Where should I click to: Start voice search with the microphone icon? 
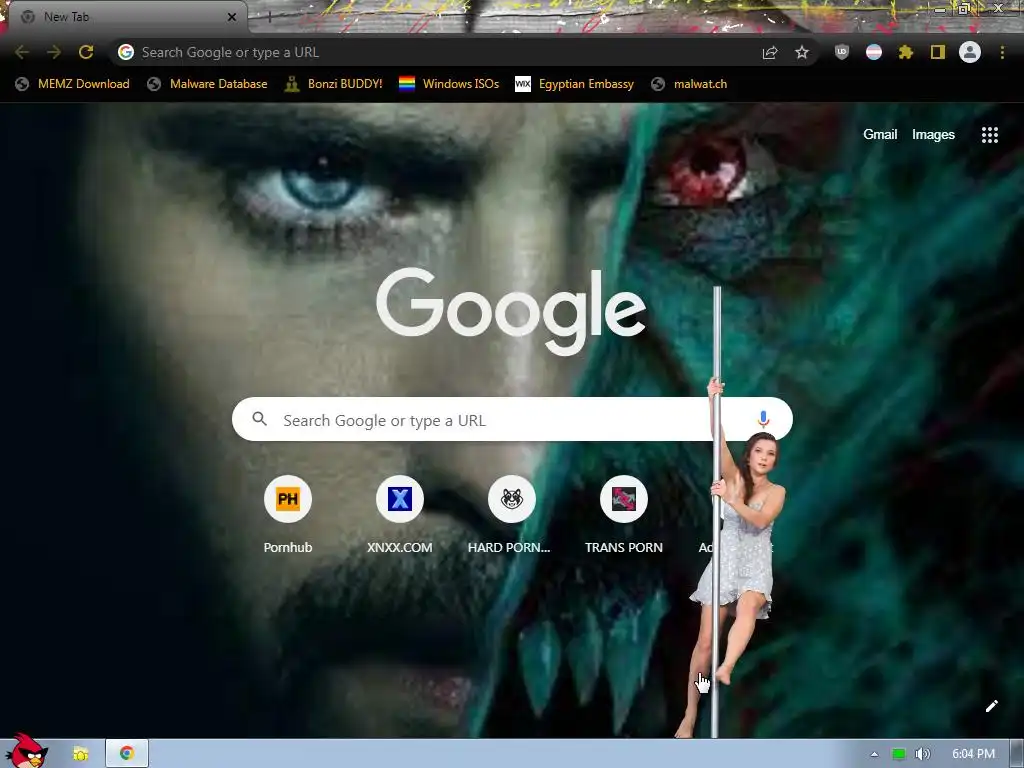[x=763, y=419]
